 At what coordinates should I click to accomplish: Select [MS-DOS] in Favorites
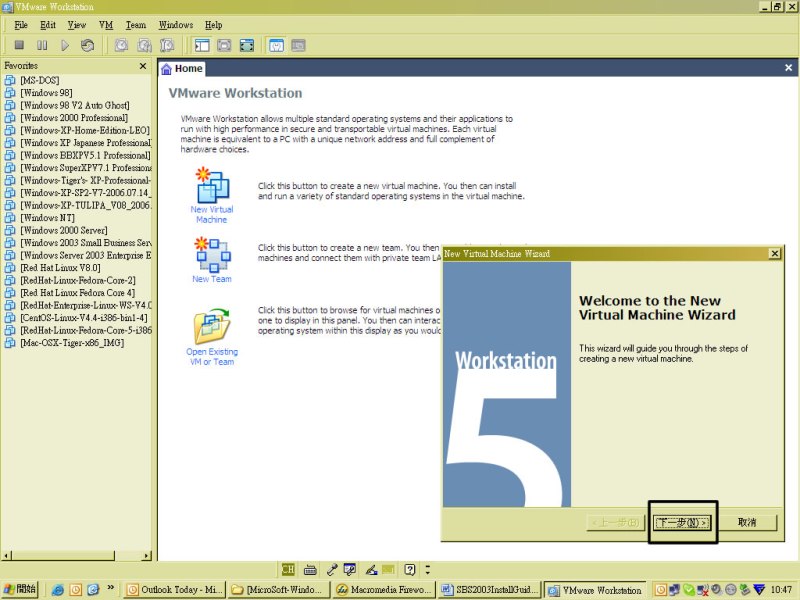point(40,80)
